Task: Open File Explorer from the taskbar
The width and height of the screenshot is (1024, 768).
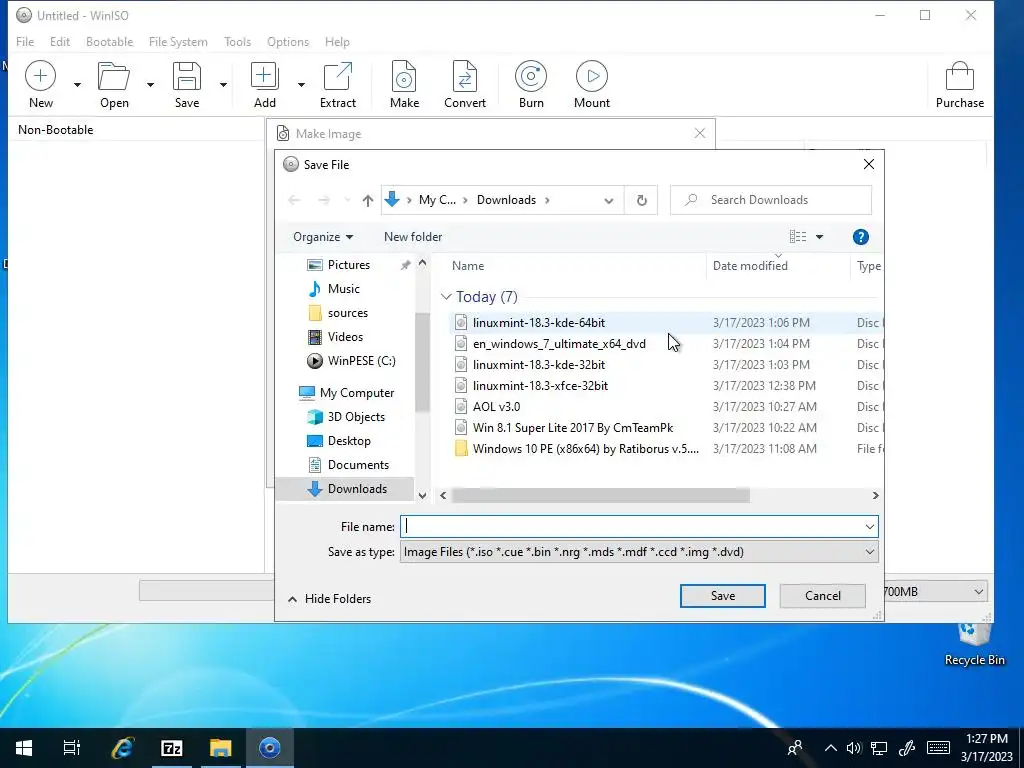Action: pos(221,748)
